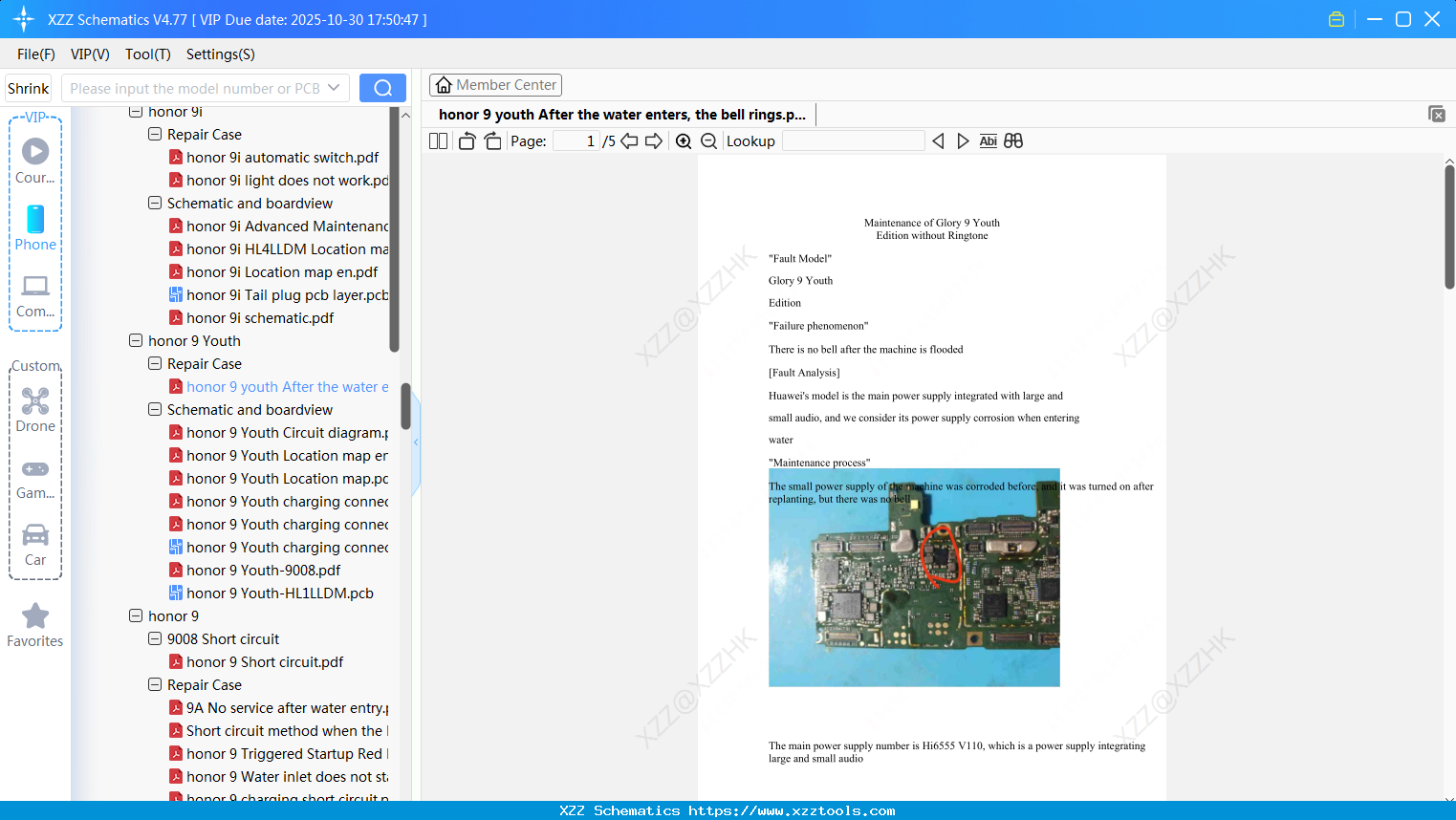Open honor 9 Youth Circuit diagram file
1456x820 pixels.
[288, 432]
